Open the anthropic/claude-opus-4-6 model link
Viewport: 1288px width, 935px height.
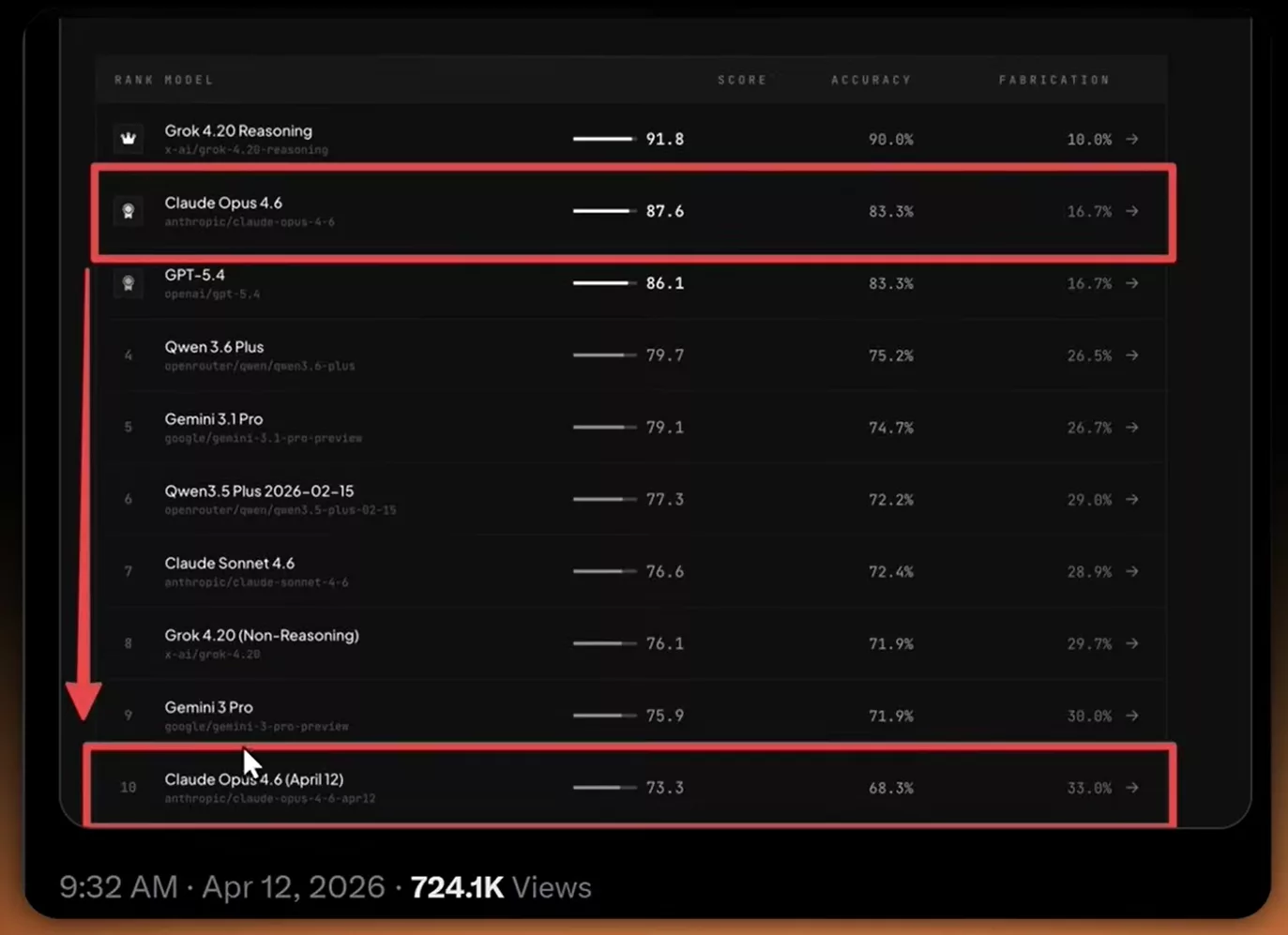click(250, 221)
